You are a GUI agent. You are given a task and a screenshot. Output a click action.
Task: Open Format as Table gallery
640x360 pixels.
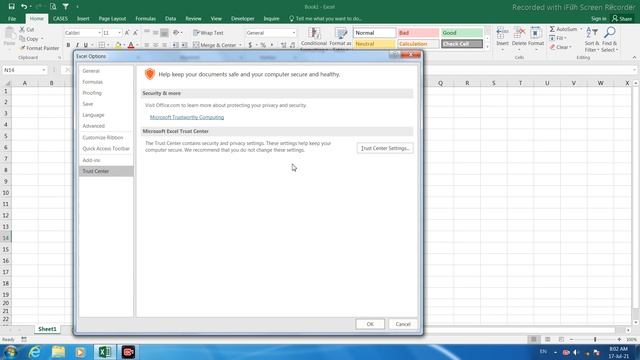(340, 39)
